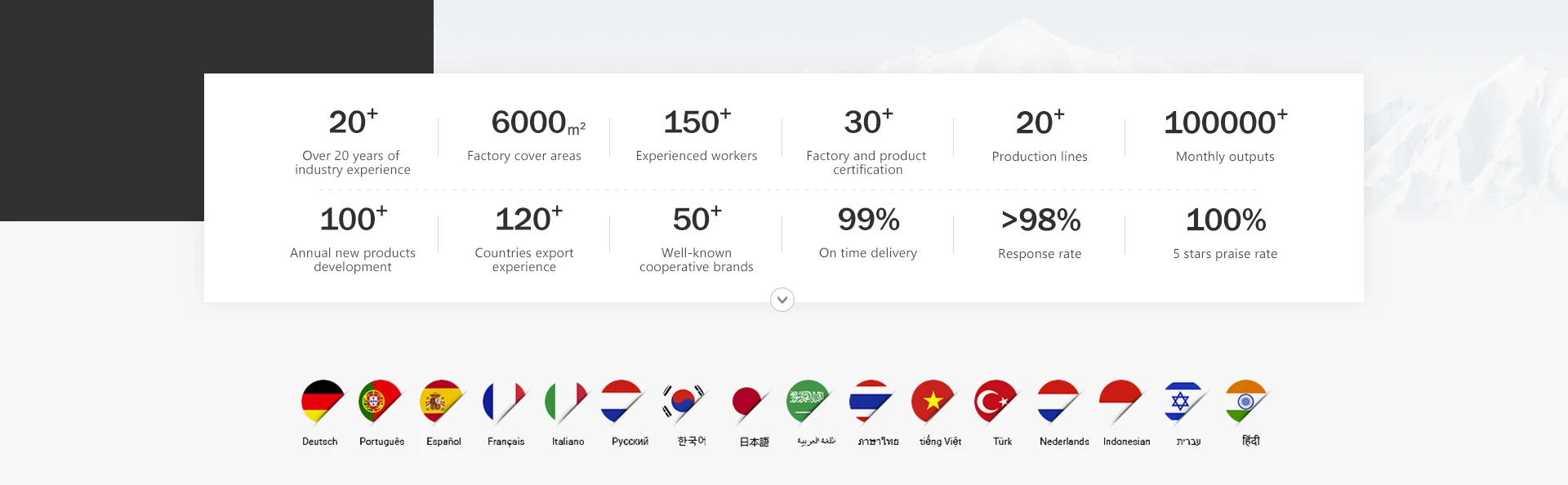Choose the Spanish flag icon
This screenshot has height=485, width=1568.
[x=442, y=401]
